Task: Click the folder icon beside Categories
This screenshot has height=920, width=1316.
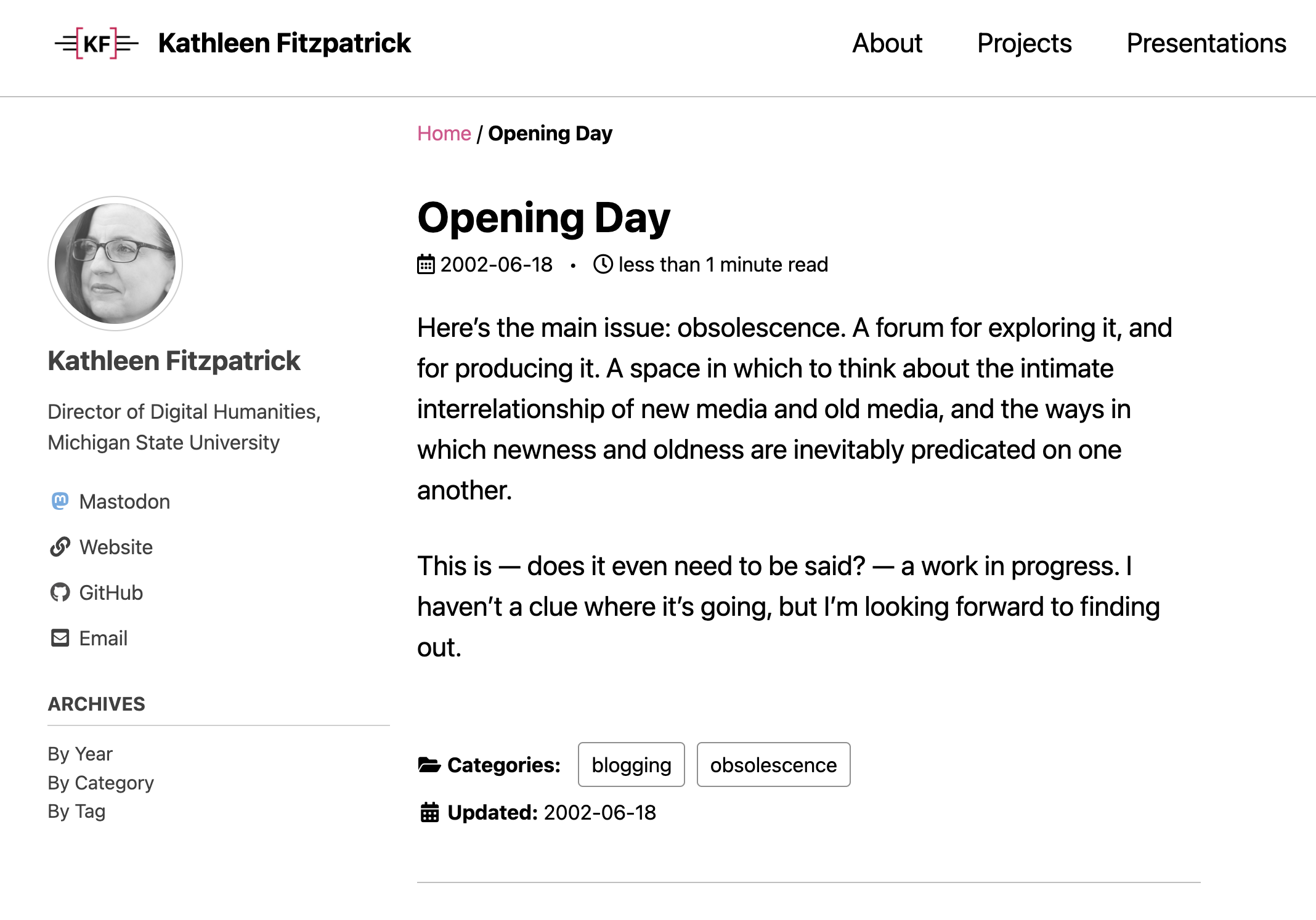Action: click(428, 765)
